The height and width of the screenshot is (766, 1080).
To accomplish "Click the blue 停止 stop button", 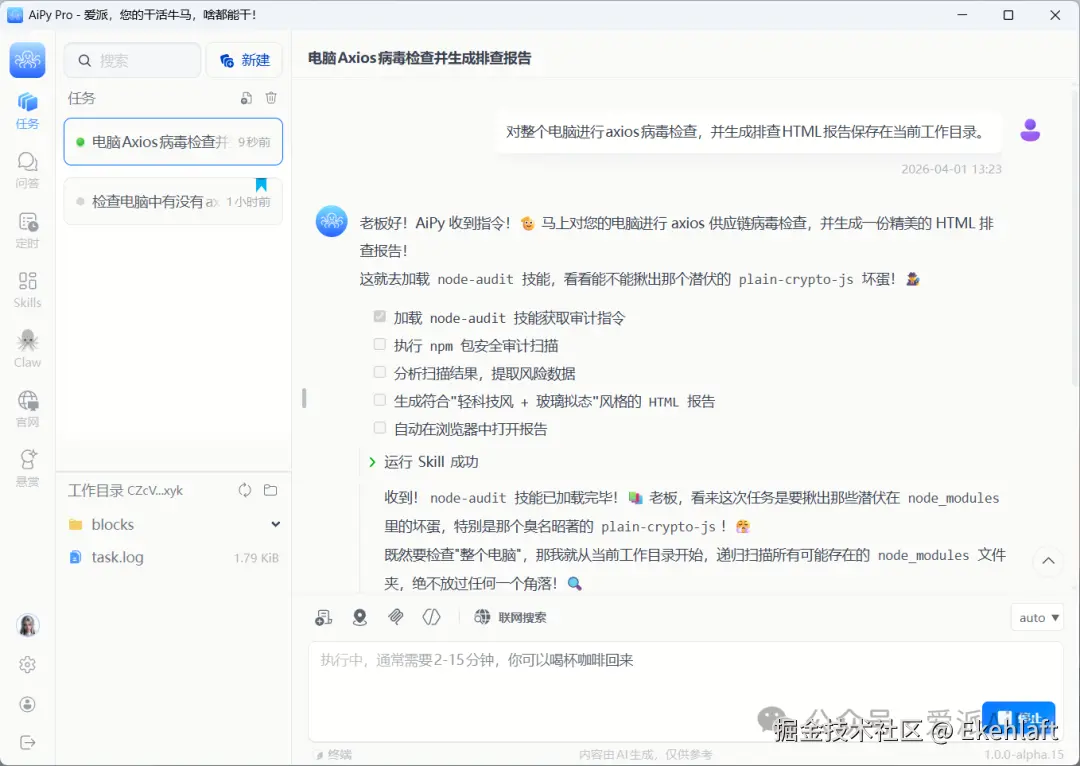I will point(1019,718).
